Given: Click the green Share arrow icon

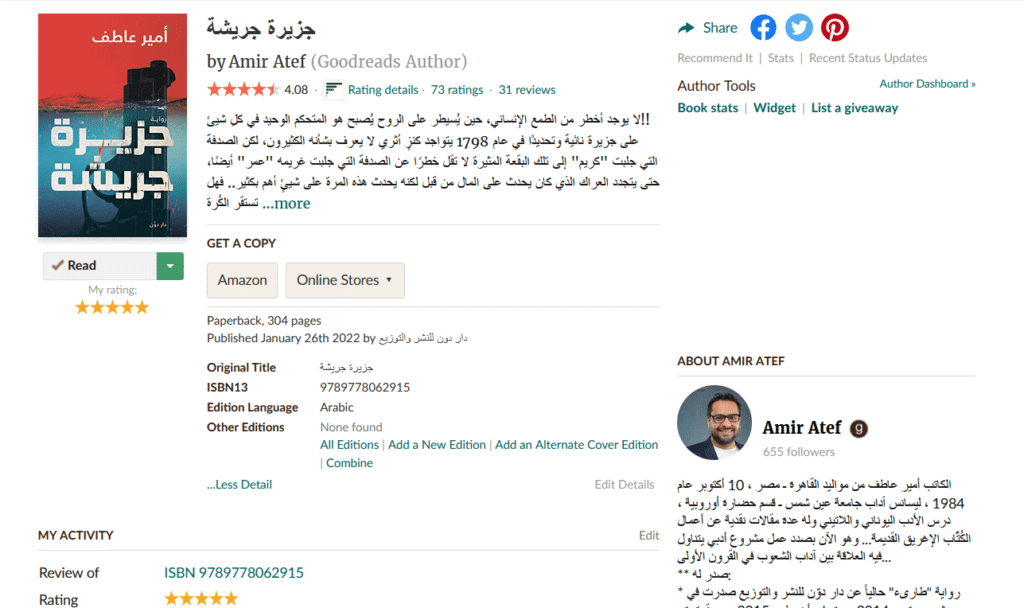Looking at the screenshot, I should point(686,28).
